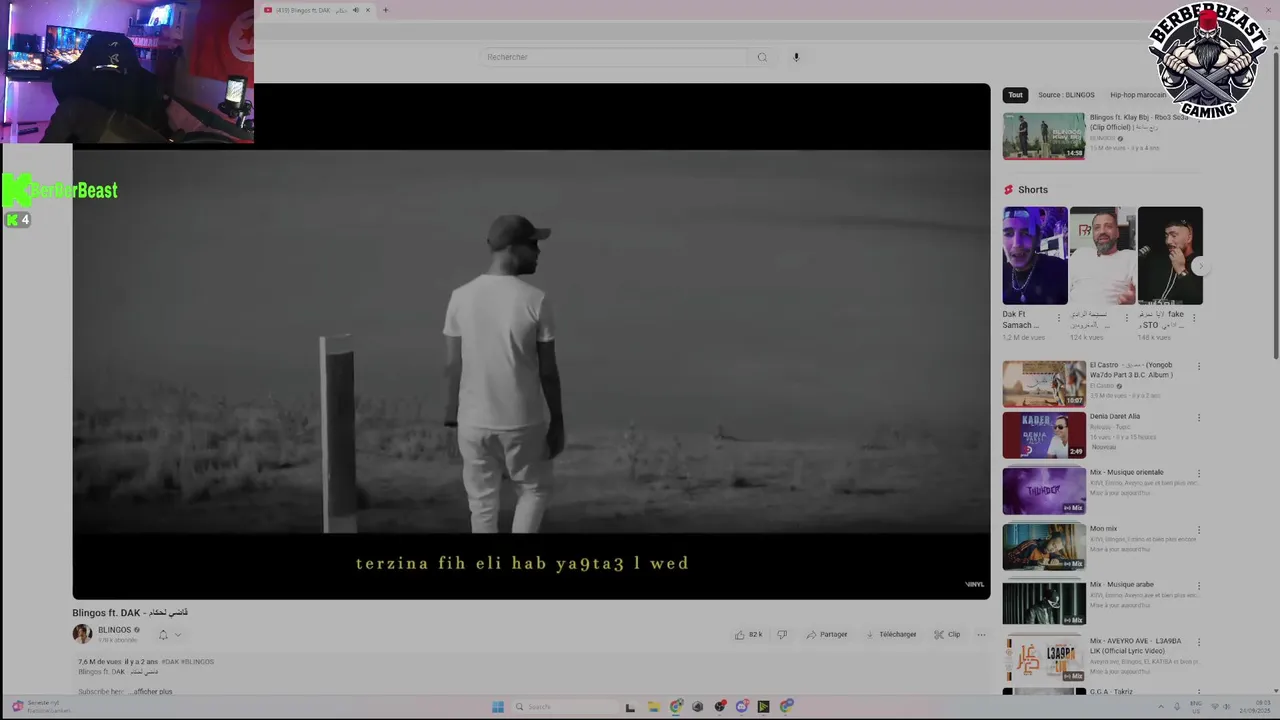
Task: Open El Castro Yongob Wa7do video
Action: 1044,383
